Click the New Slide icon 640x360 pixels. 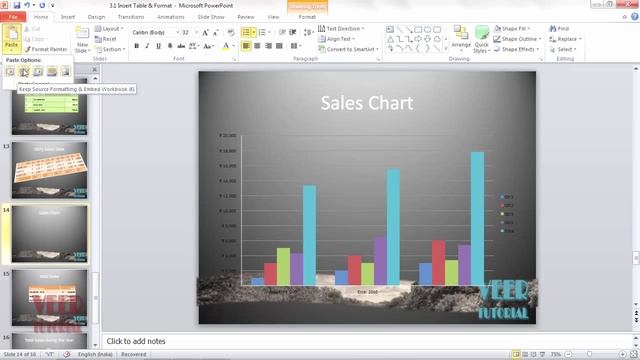pos(82,33)
